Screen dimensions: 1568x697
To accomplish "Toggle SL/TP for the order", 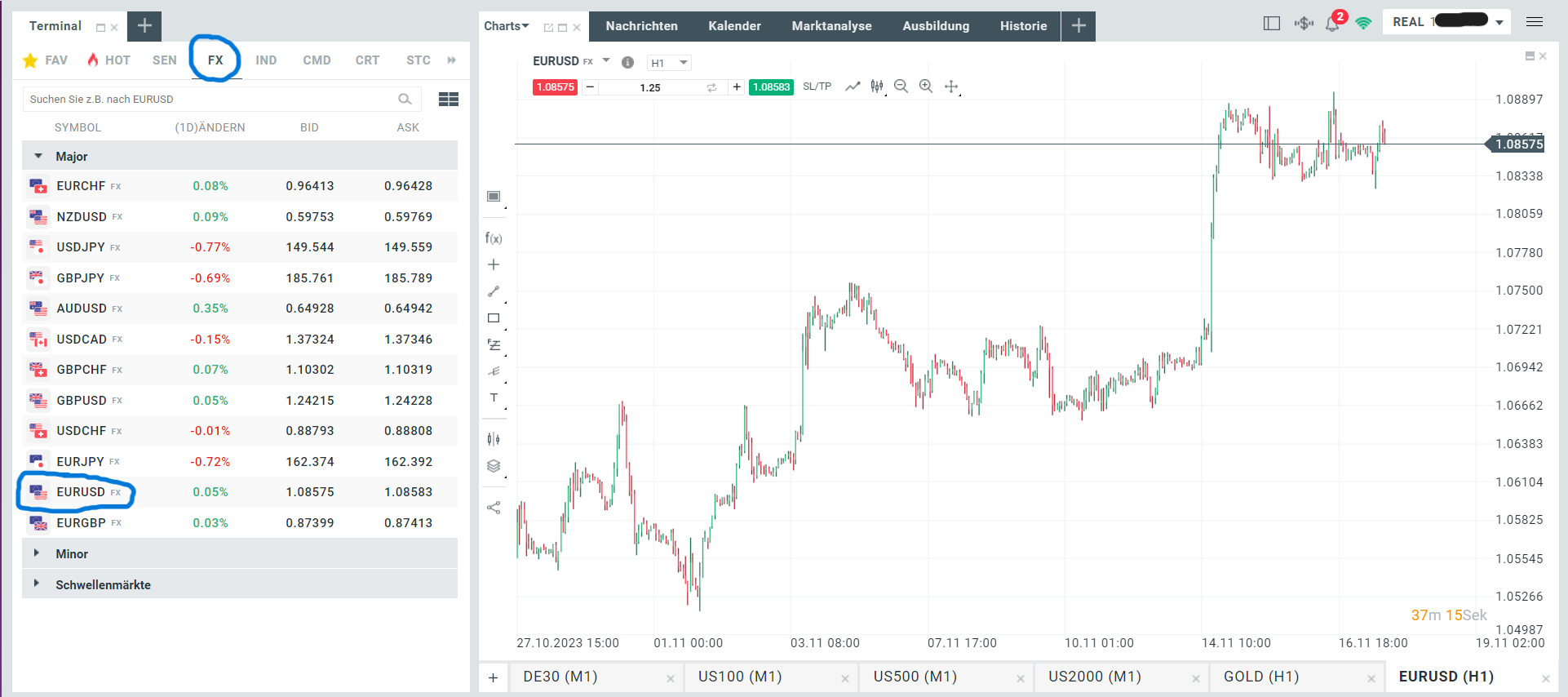I will click(x=817, y=87).
